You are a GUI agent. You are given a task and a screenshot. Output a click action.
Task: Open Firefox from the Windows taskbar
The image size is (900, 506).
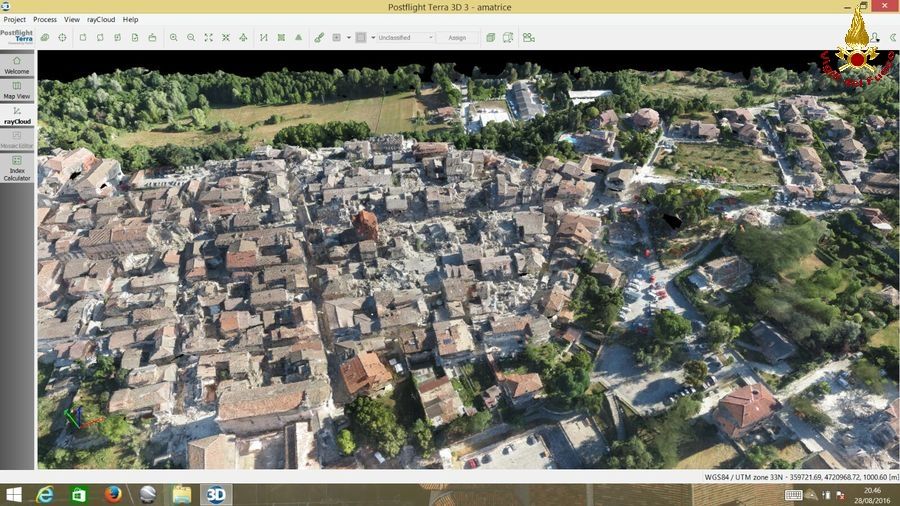(x=113, y=494)
